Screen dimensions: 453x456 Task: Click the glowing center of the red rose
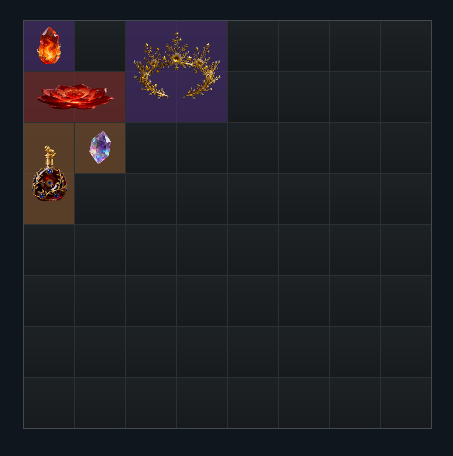75,93
